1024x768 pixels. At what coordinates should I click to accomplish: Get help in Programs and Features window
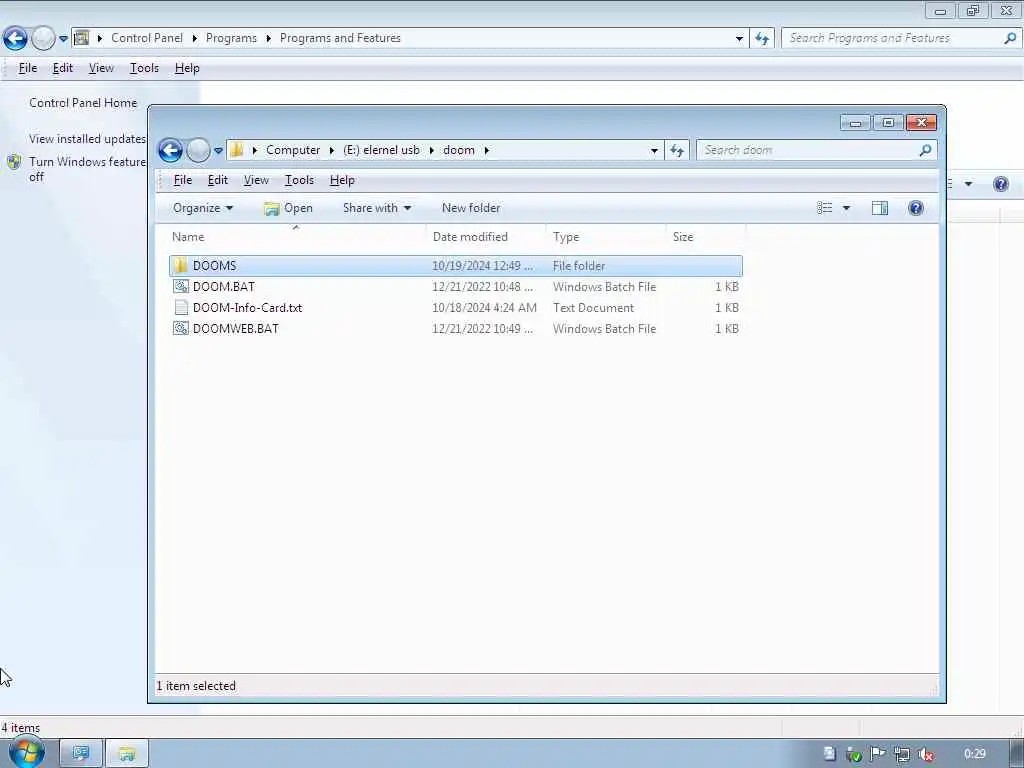point(1000,184)
